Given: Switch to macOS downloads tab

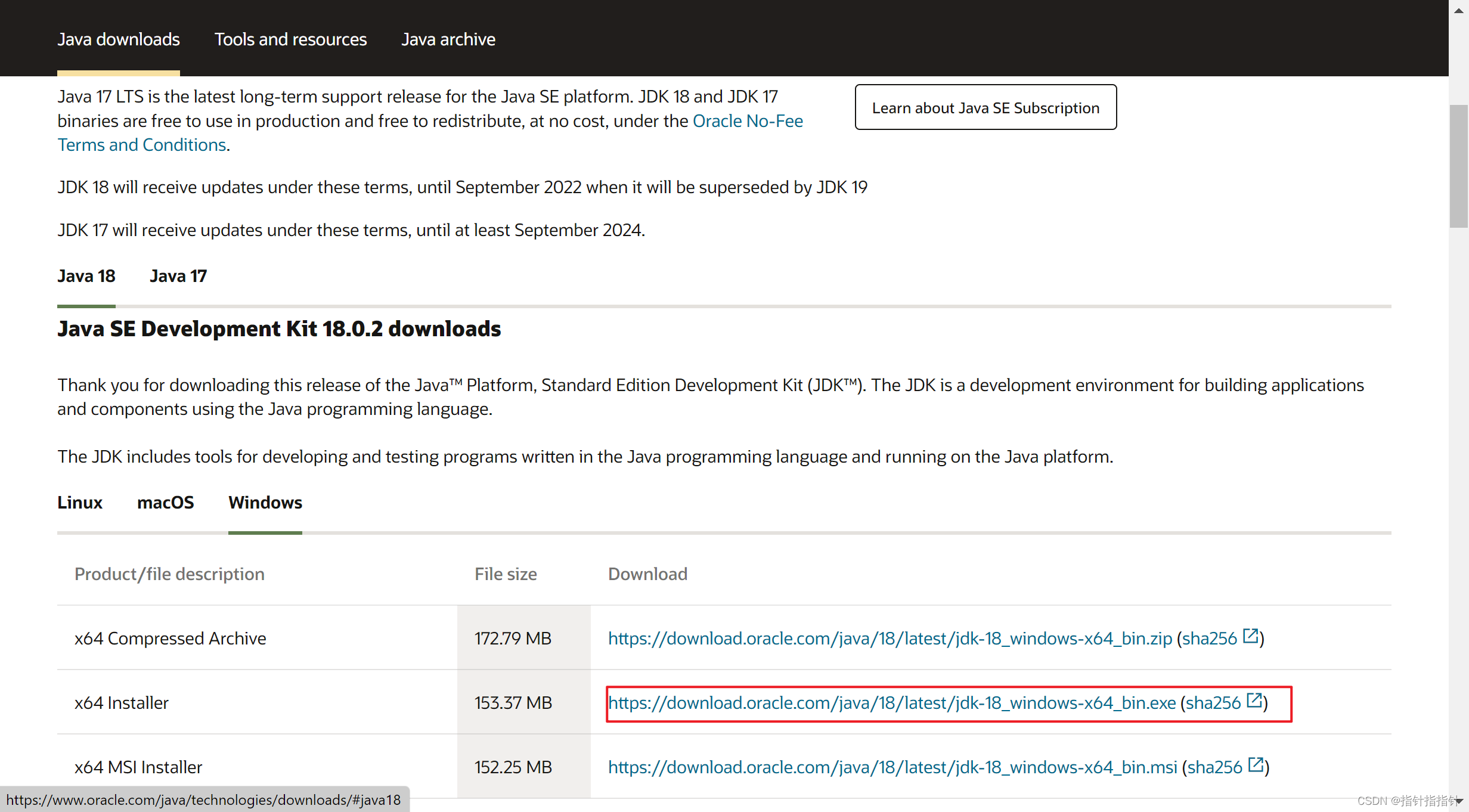Looking at the screenshot, I should click(x=166, y=503).
